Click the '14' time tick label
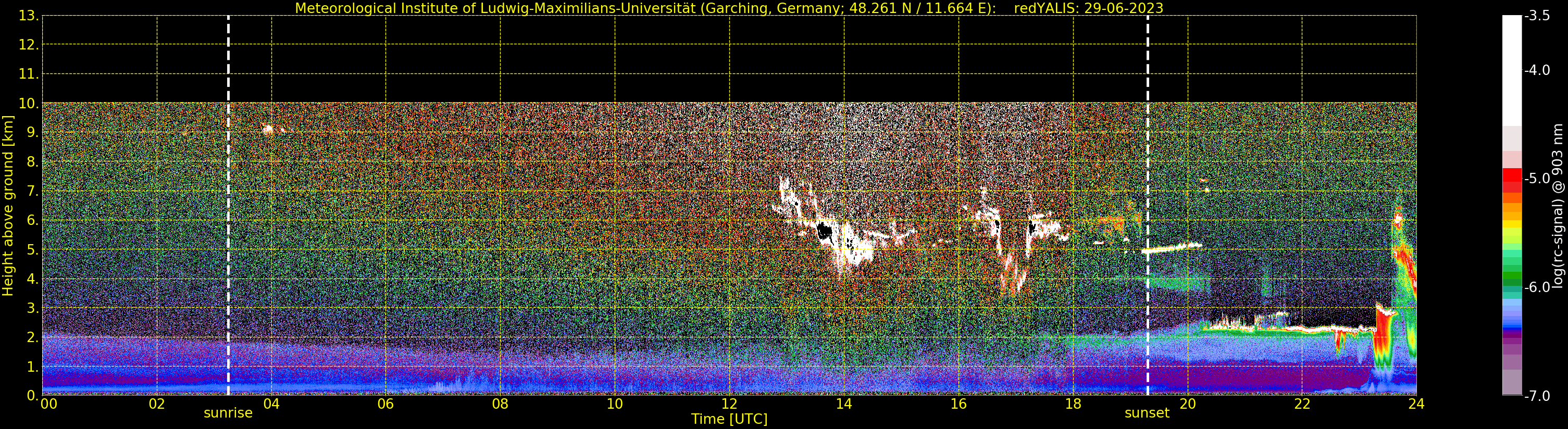This screenshot has width=1568, height=429. coord(844,404)
